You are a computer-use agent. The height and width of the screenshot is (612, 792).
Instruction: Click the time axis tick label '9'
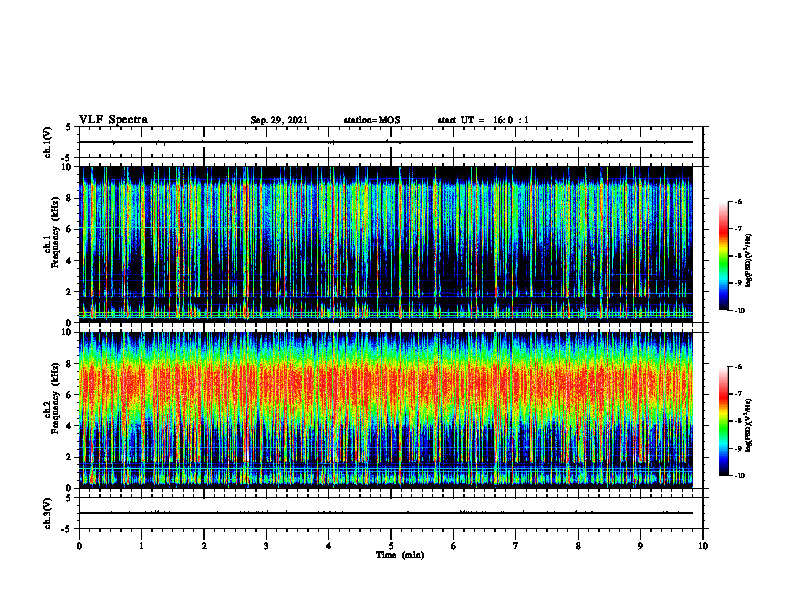640,546
